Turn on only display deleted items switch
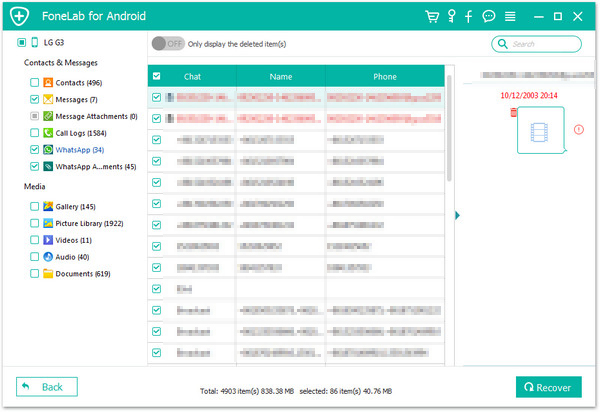Viewport: 600px width, 412px height. pyautogui.click(x=168, y=44)
